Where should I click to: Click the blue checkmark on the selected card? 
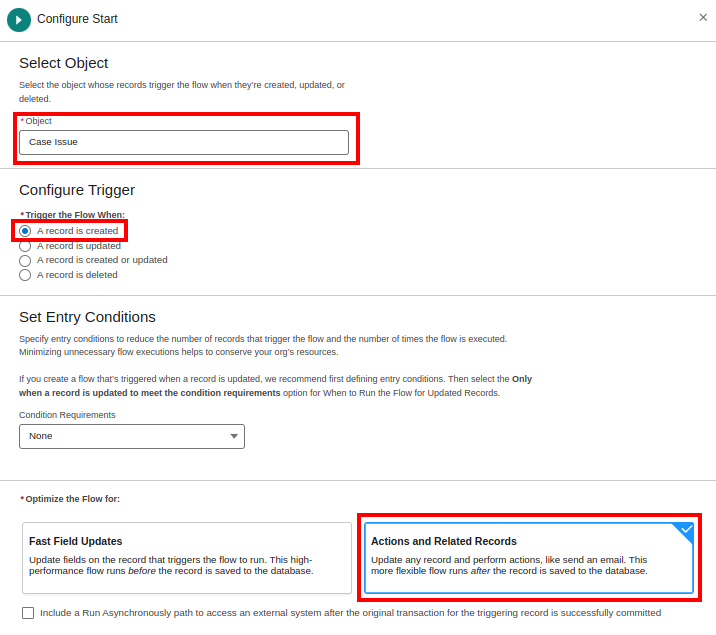(x=686, y=530)
